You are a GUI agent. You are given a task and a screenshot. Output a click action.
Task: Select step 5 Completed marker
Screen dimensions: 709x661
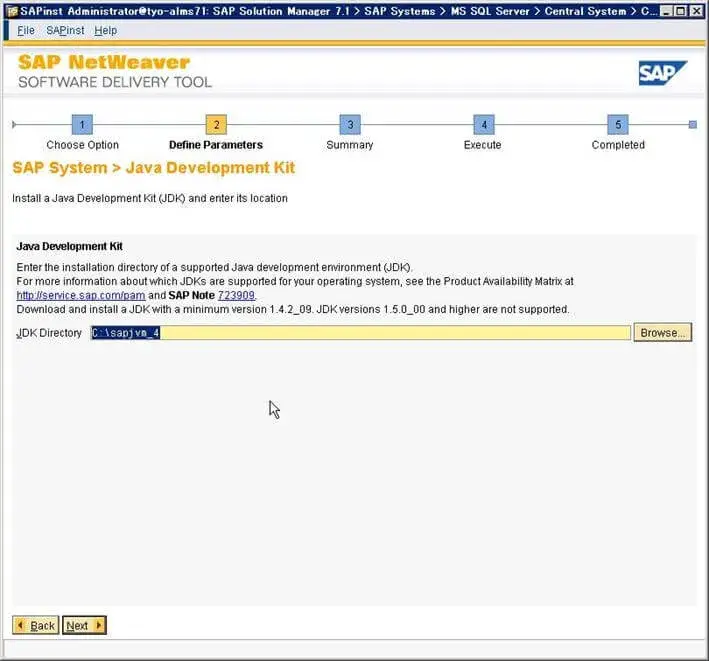coord(618,124)
